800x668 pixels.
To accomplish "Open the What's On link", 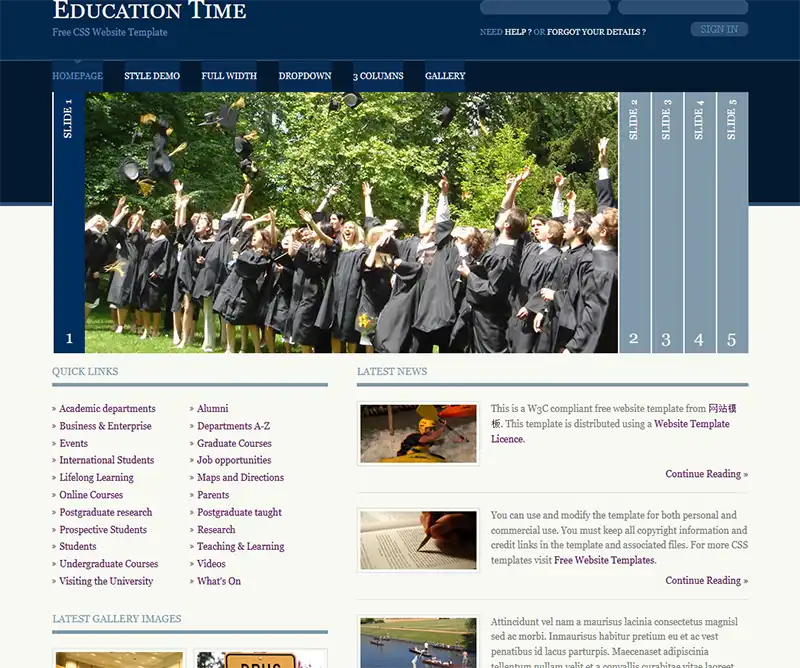I will (x=219, y=581).
